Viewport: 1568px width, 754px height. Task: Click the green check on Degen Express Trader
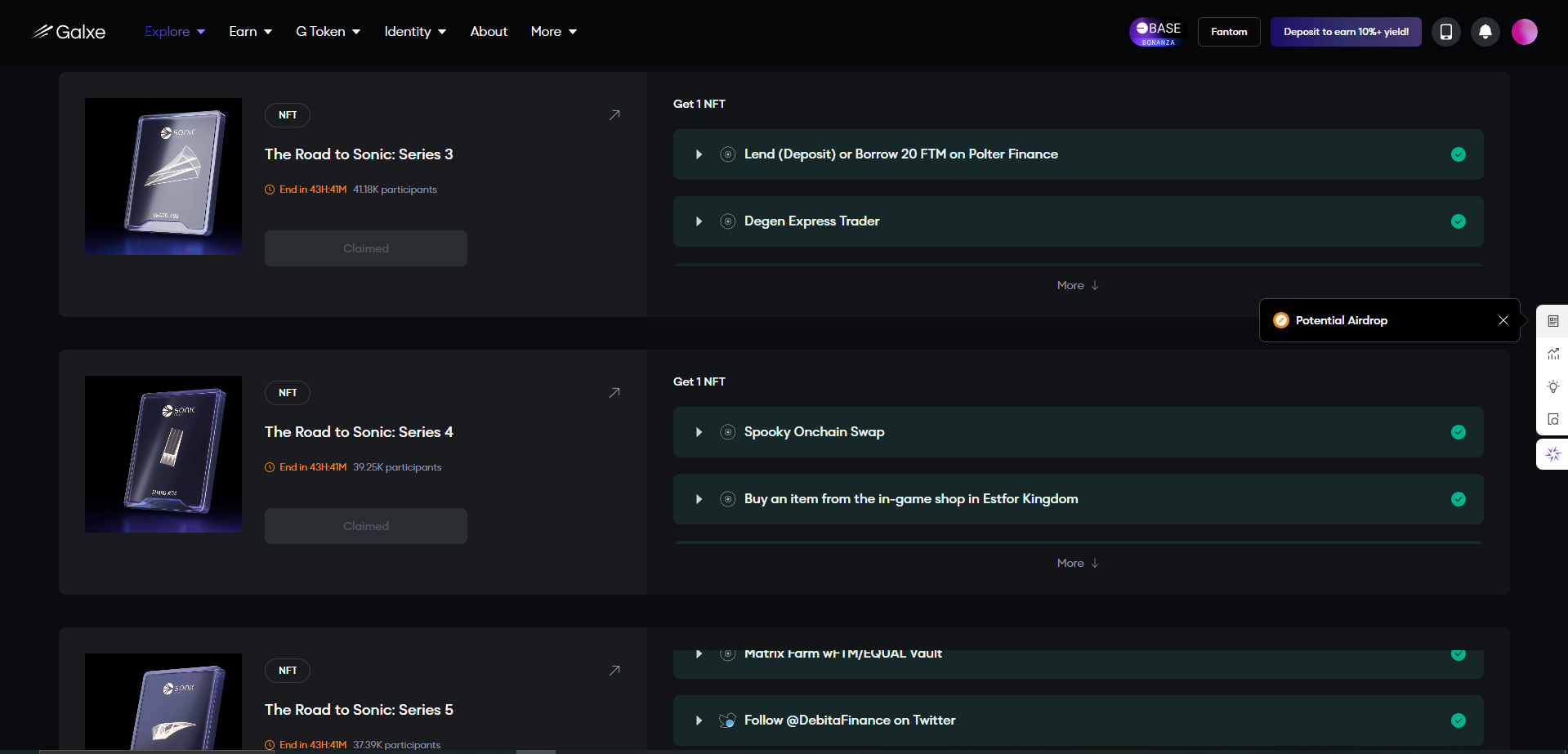click(x=1459, y=221)
